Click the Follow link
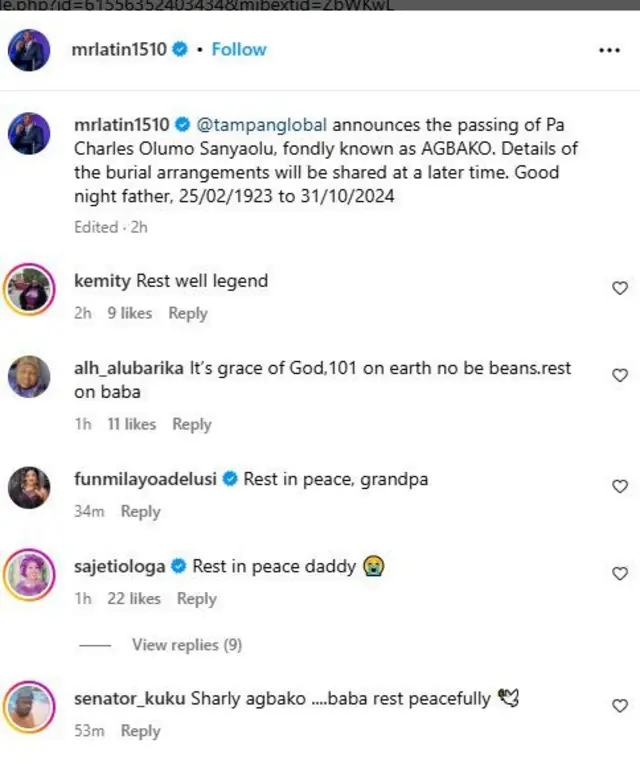640x764 pixels. click(x=239, y=49)
